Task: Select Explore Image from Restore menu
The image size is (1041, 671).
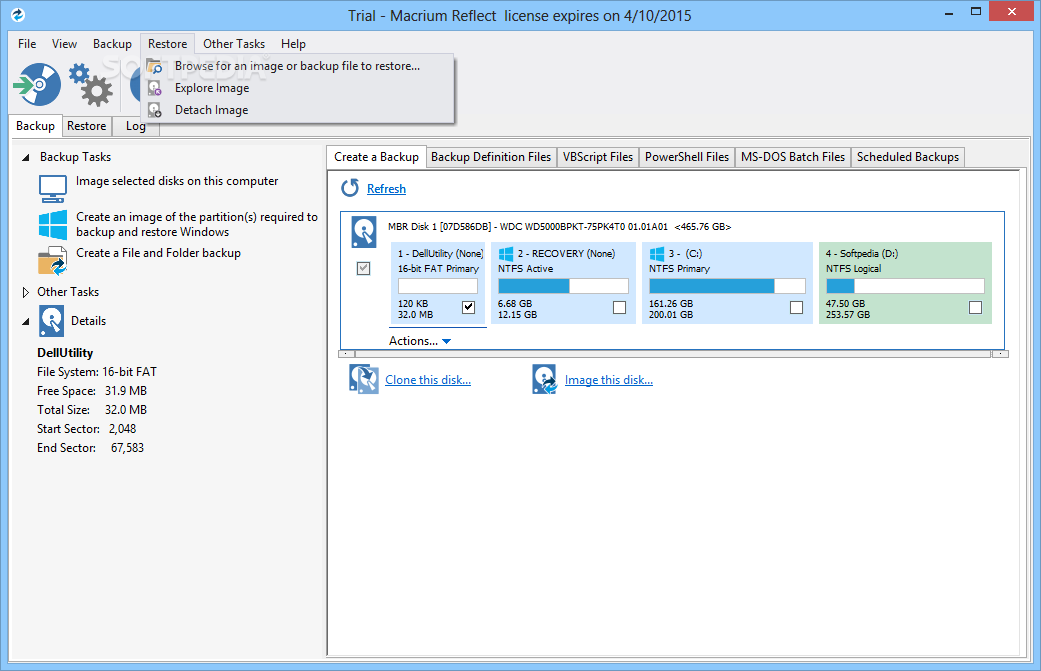Action: pos(298,88)
